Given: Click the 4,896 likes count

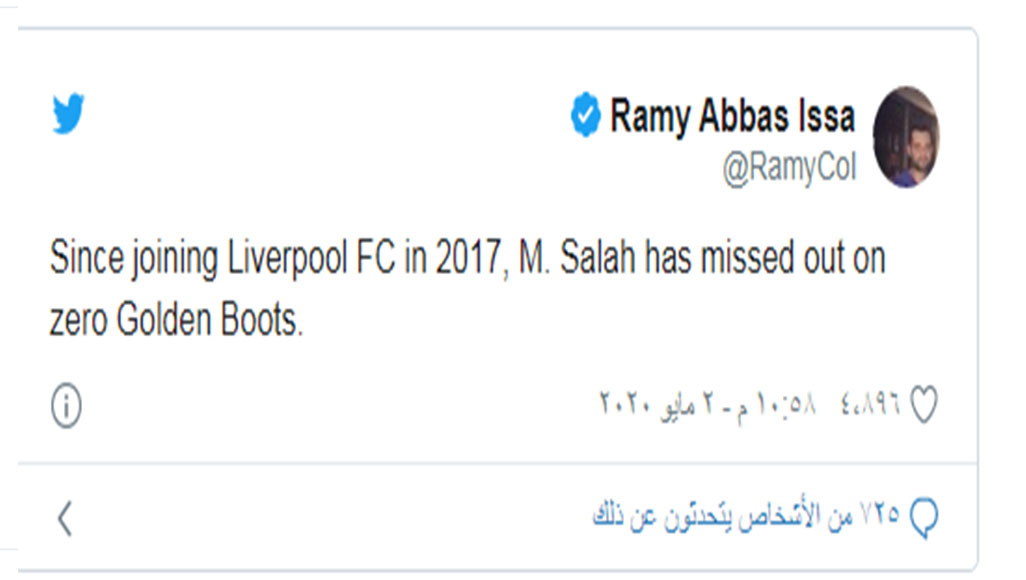Looking at the screenshot, I should click(x=870, y=404).
